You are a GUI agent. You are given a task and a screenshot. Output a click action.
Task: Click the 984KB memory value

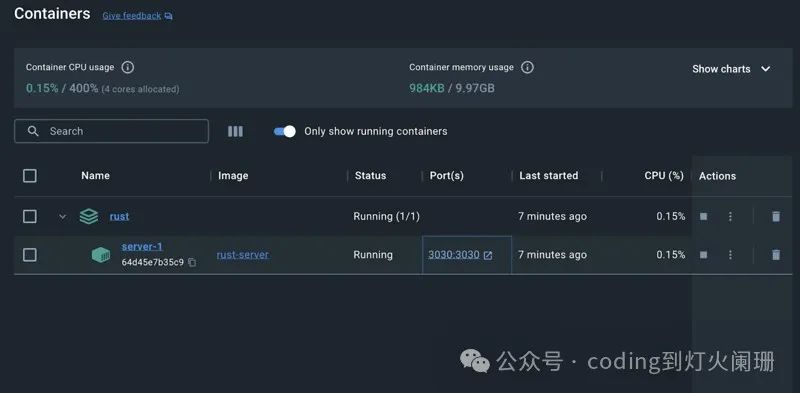pyautogui.click(x=427, y=88)
